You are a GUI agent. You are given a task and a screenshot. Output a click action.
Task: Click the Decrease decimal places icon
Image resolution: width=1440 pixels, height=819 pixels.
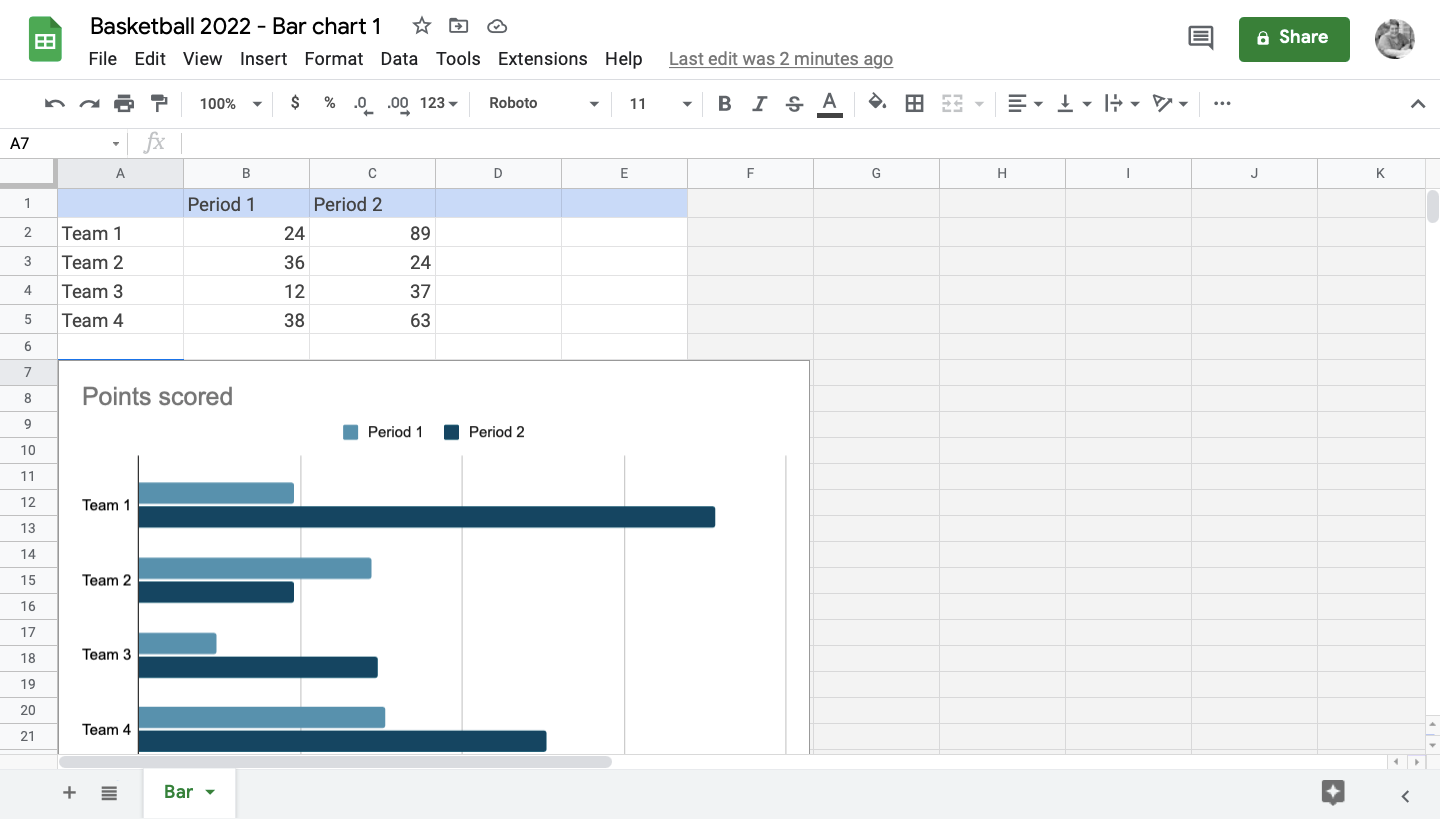[361, 103]
